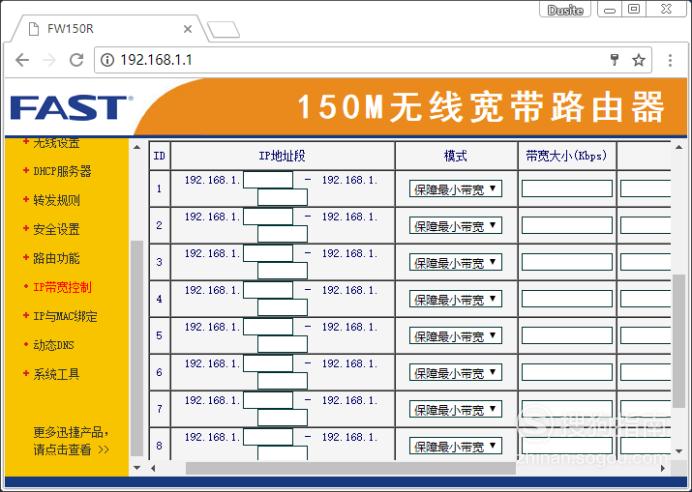This screenshot has height=492, width=692.
Task: Click the browser back arrow
Action: coord(22,60)
